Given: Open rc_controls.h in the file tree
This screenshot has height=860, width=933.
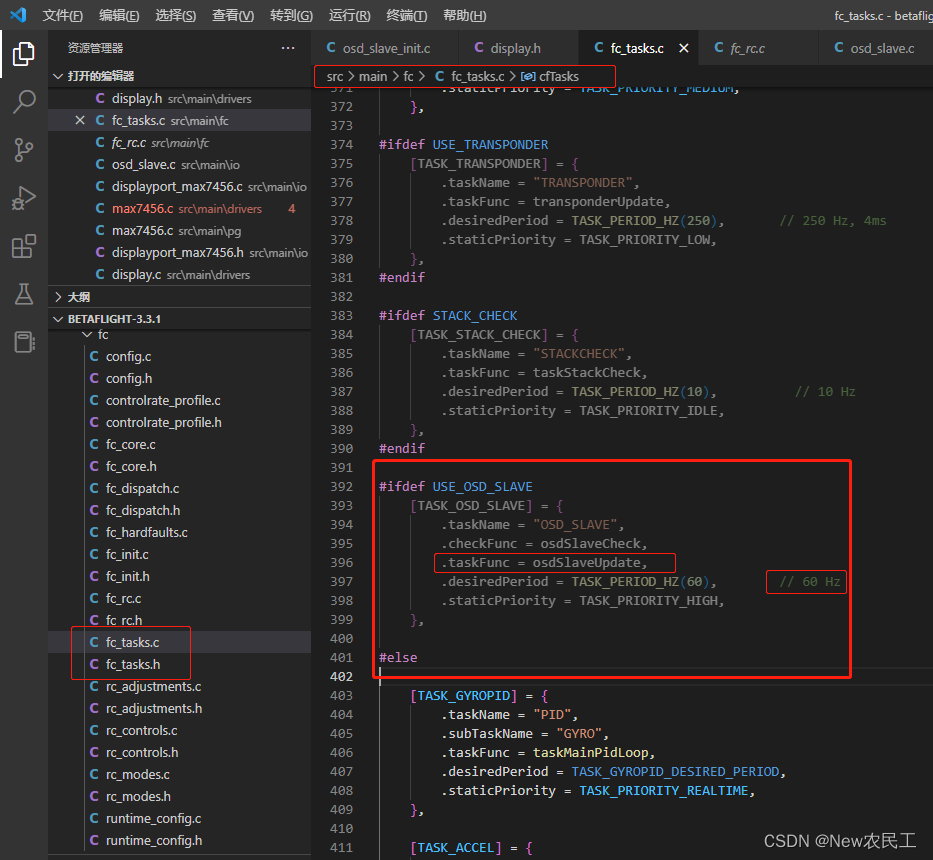Looking at the screenshot, I should tap(180, 753).
